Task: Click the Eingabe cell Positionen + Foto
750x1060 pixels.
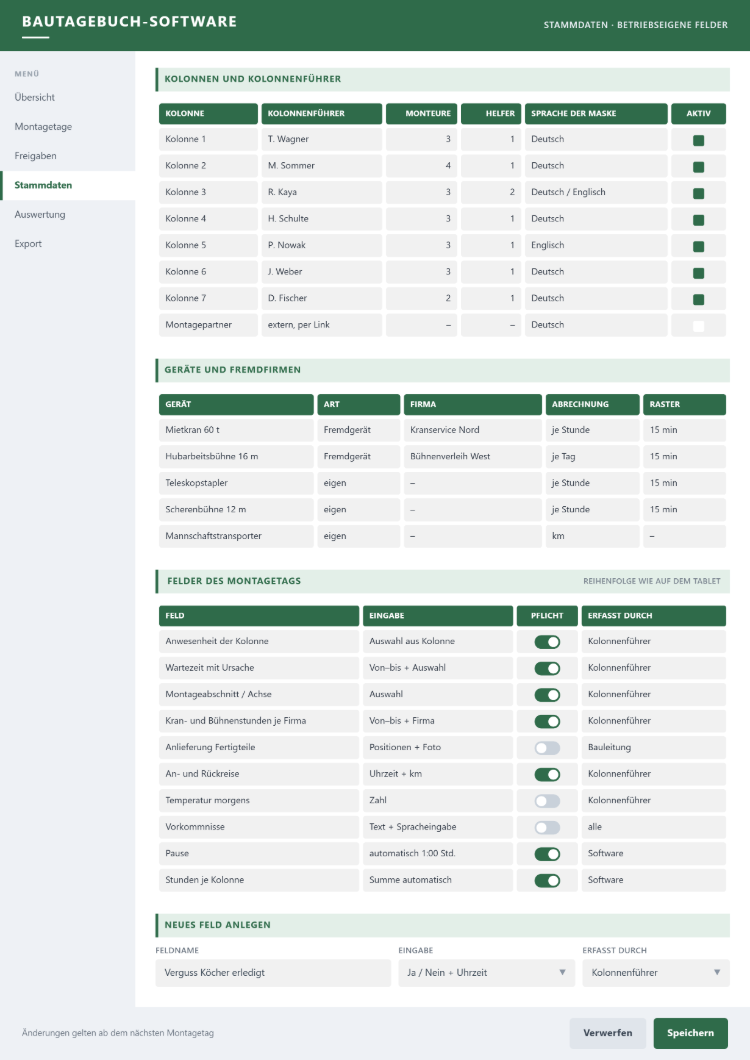Action: pos(438,748)
